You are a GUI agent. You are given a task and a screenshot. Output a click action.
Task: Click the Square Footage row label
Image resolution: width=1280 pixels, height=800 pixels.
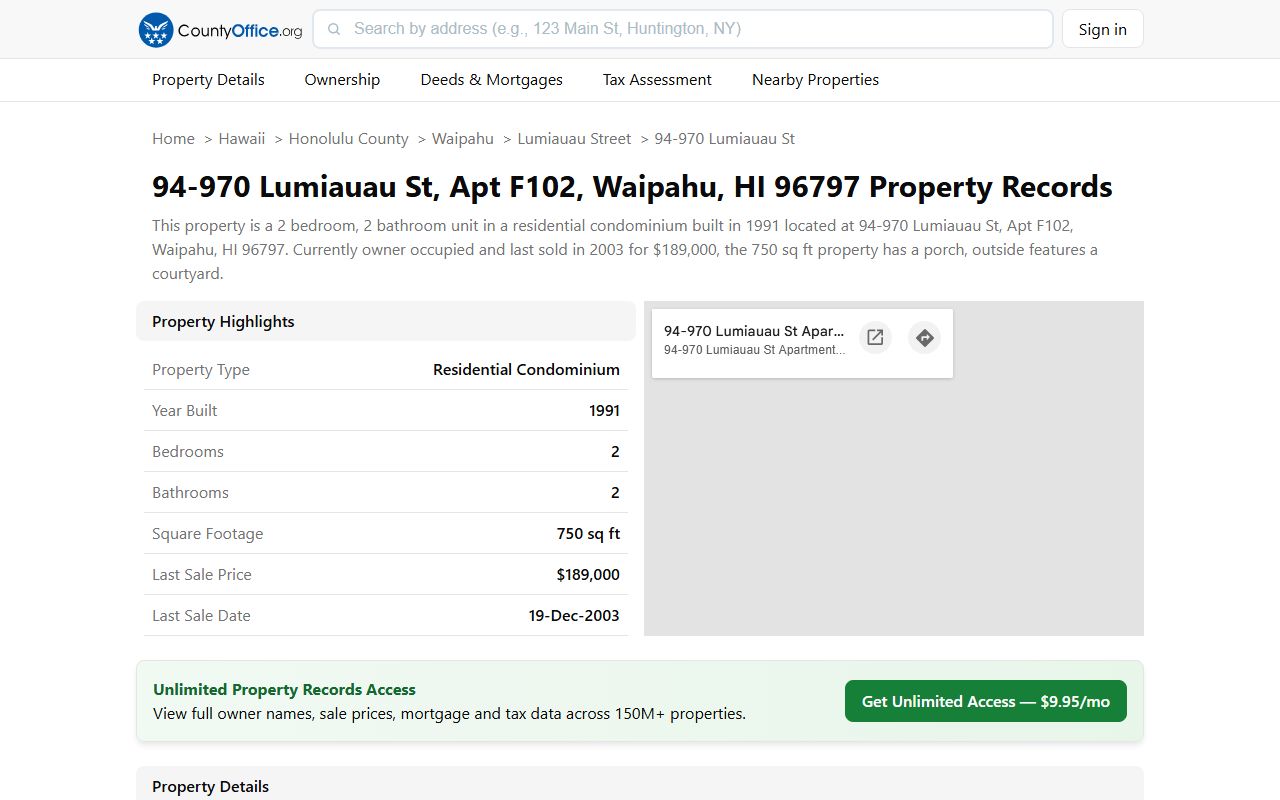pyautogui.click(x=207, y=534)
